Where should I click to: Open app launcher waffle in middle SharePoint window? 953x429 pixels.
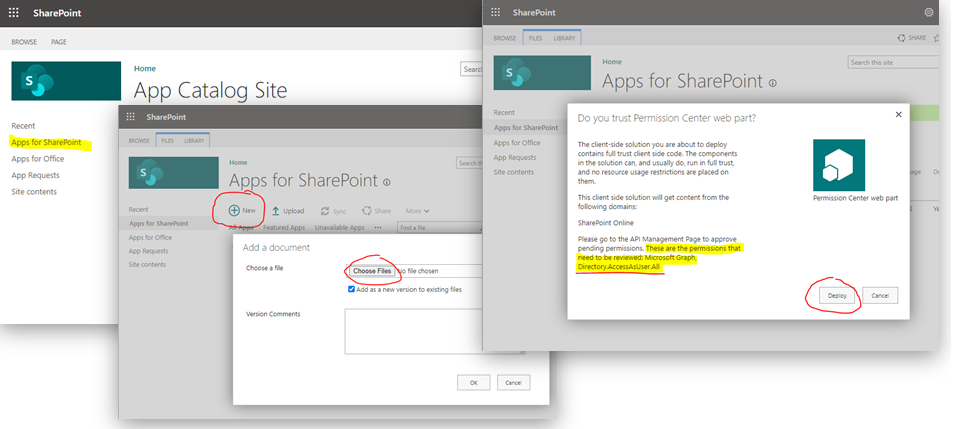(x=130, y=117)
